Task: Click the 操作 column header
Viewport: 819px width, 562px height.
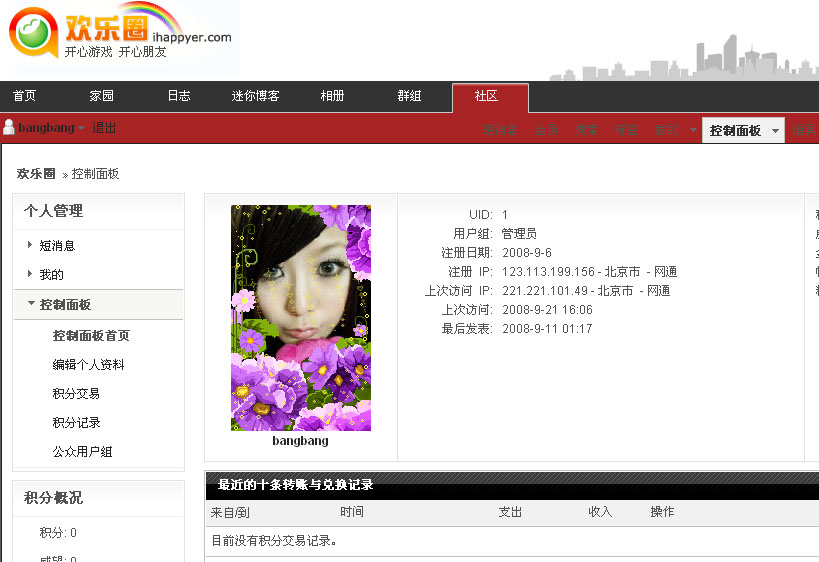Action: tap(662, 512)
